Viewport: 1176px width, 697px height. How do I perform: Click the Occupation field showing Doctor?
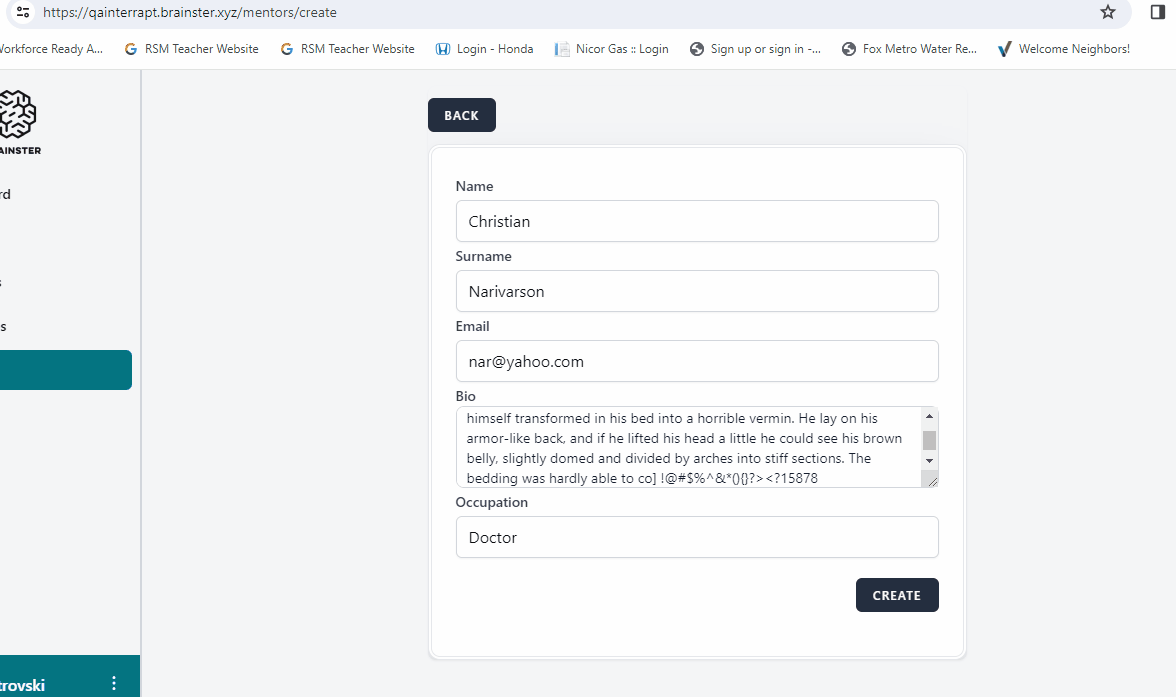pos(697,537)
